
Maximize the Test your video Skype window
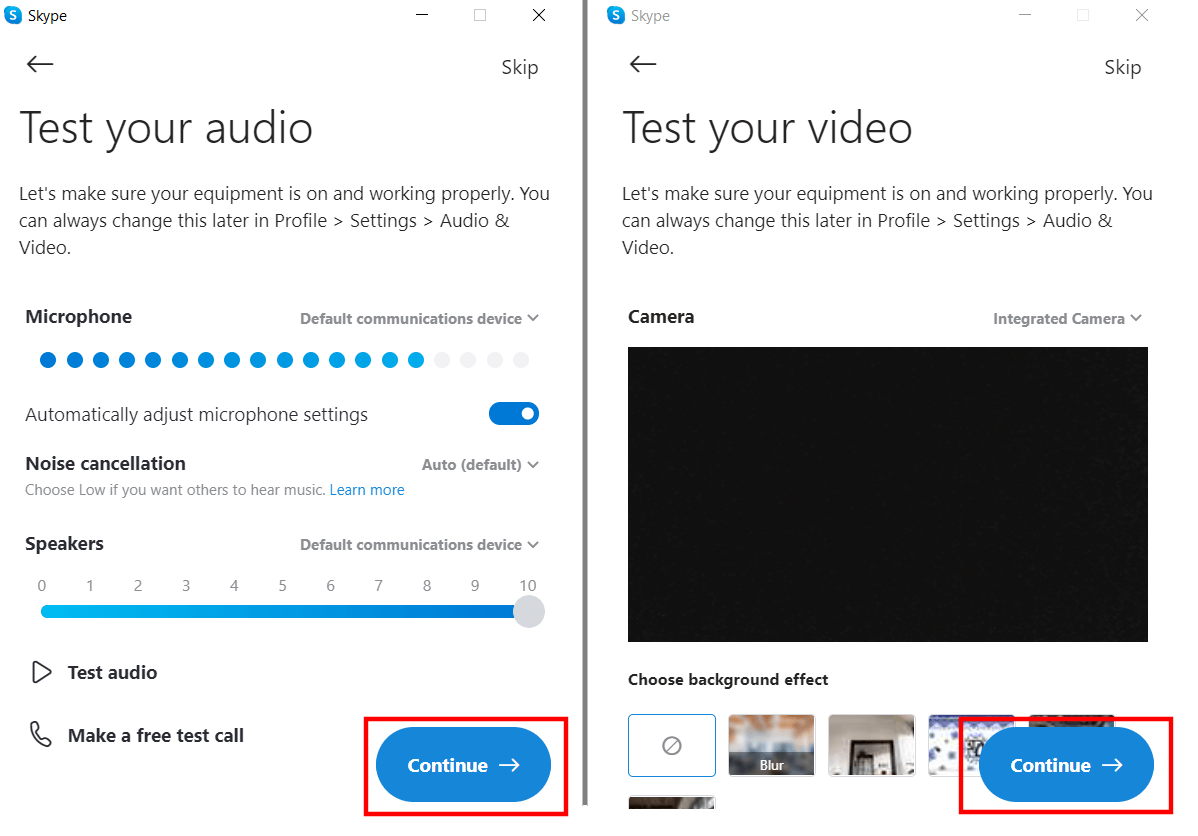pos(1083,15)
